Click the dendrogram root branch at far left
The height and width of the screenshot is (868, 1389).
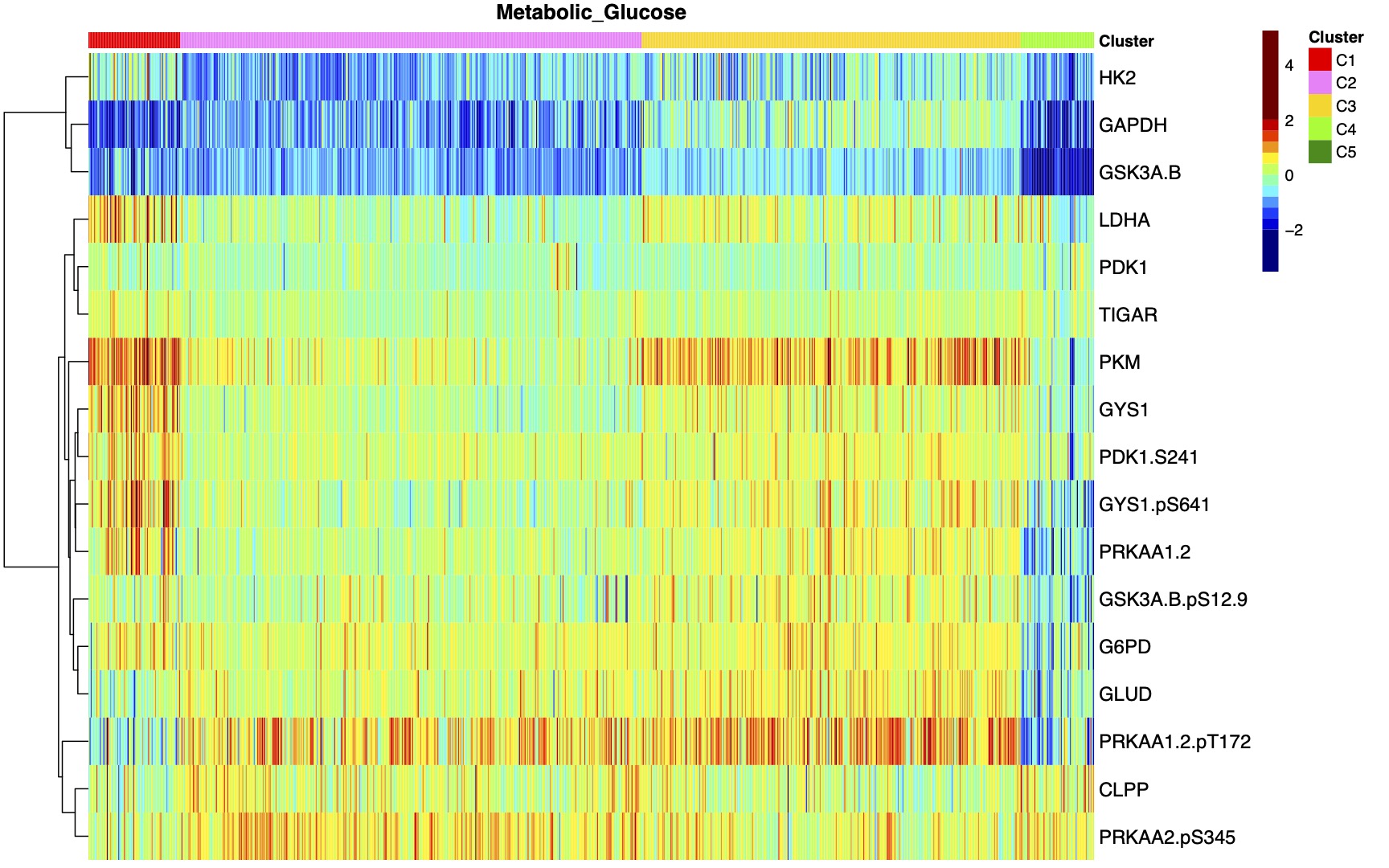(5, 340)
